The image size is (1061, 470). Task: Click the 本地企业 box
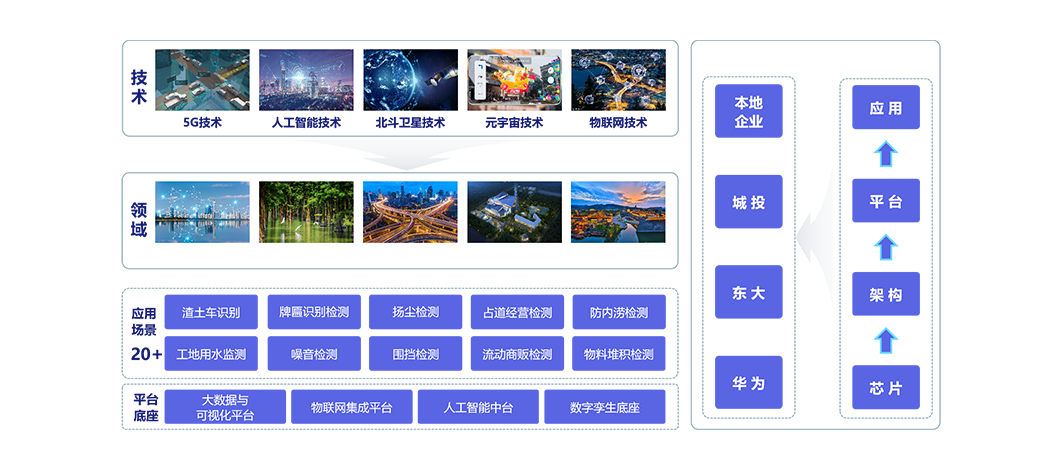748,112
